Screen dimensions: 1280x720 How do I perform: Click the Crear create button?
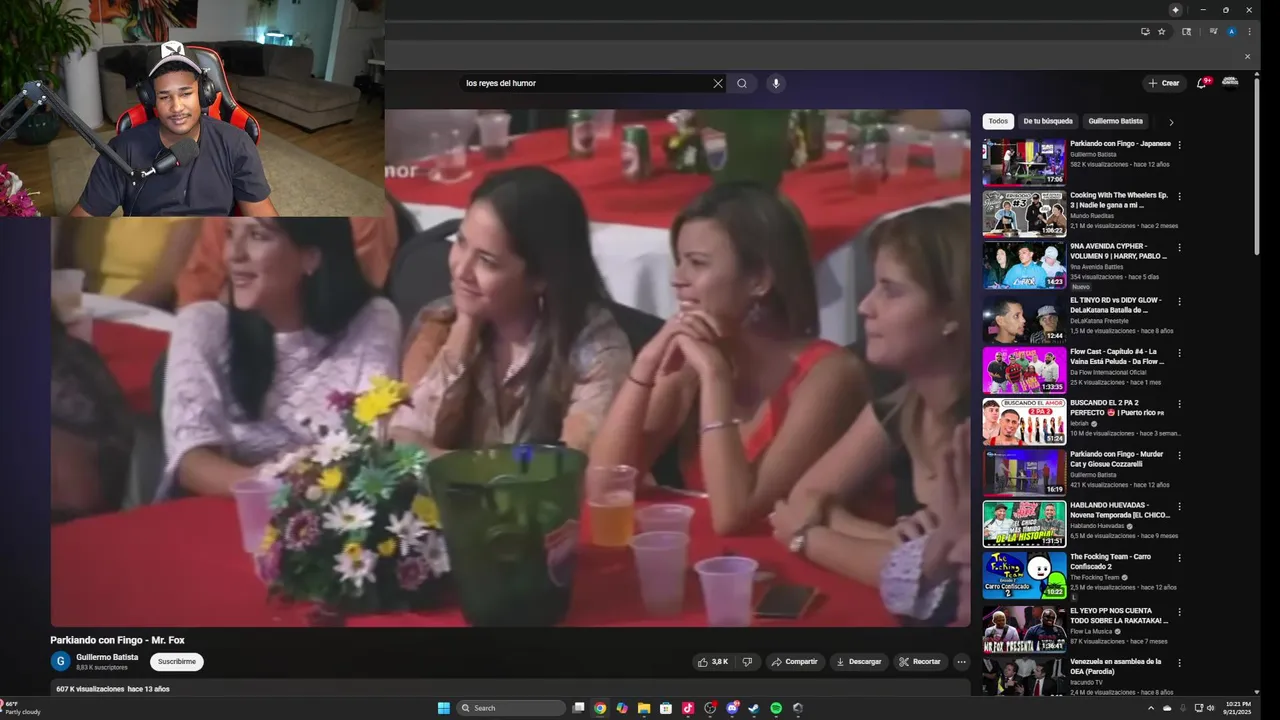(1163, 83)
